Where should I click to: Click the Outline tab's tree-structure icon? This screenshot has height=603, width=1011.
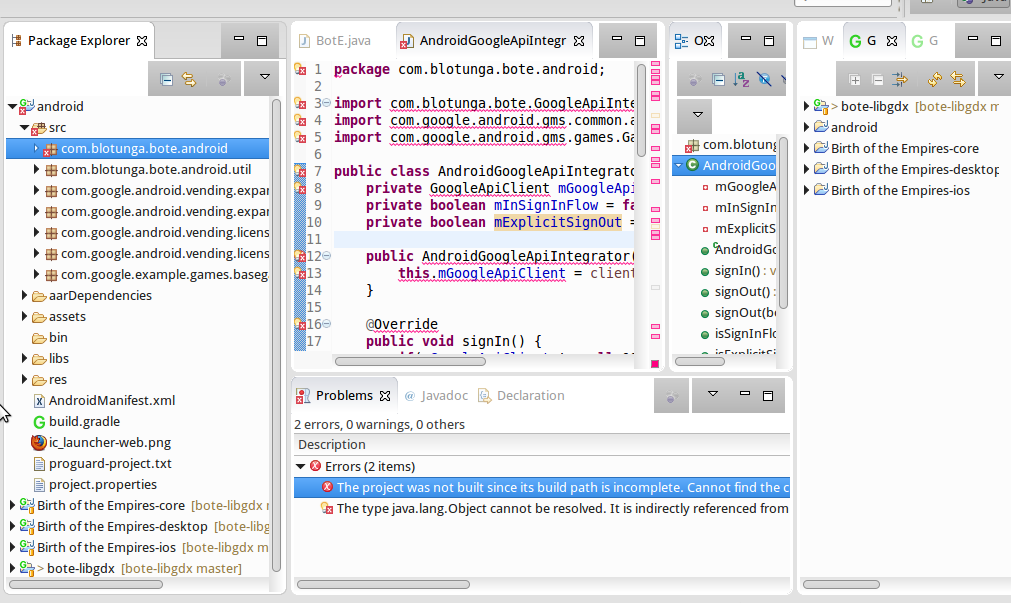pyautogui.click(x=681, y=41)
